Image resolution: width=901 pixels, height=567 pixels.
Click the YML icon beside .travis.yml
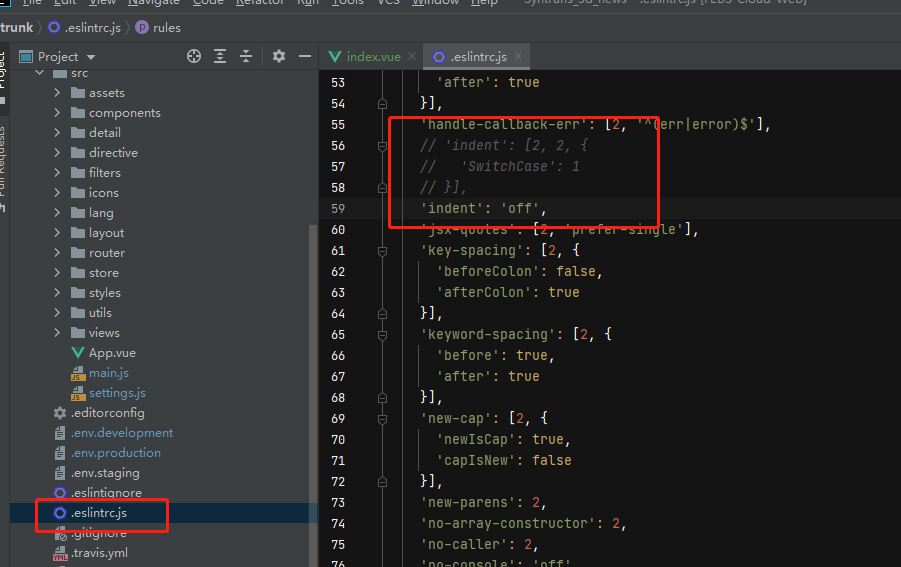coord(60,554)
